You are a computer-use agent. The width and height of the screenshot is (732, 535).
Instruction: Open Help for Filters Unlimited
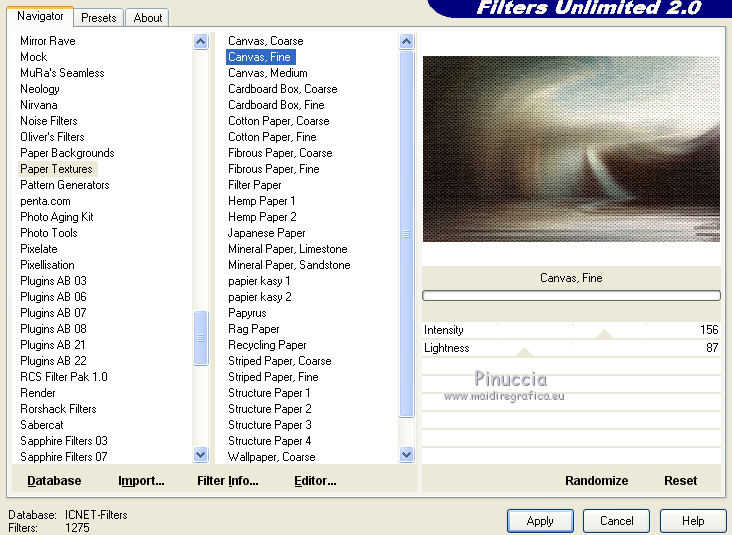(x=693, y=521)
